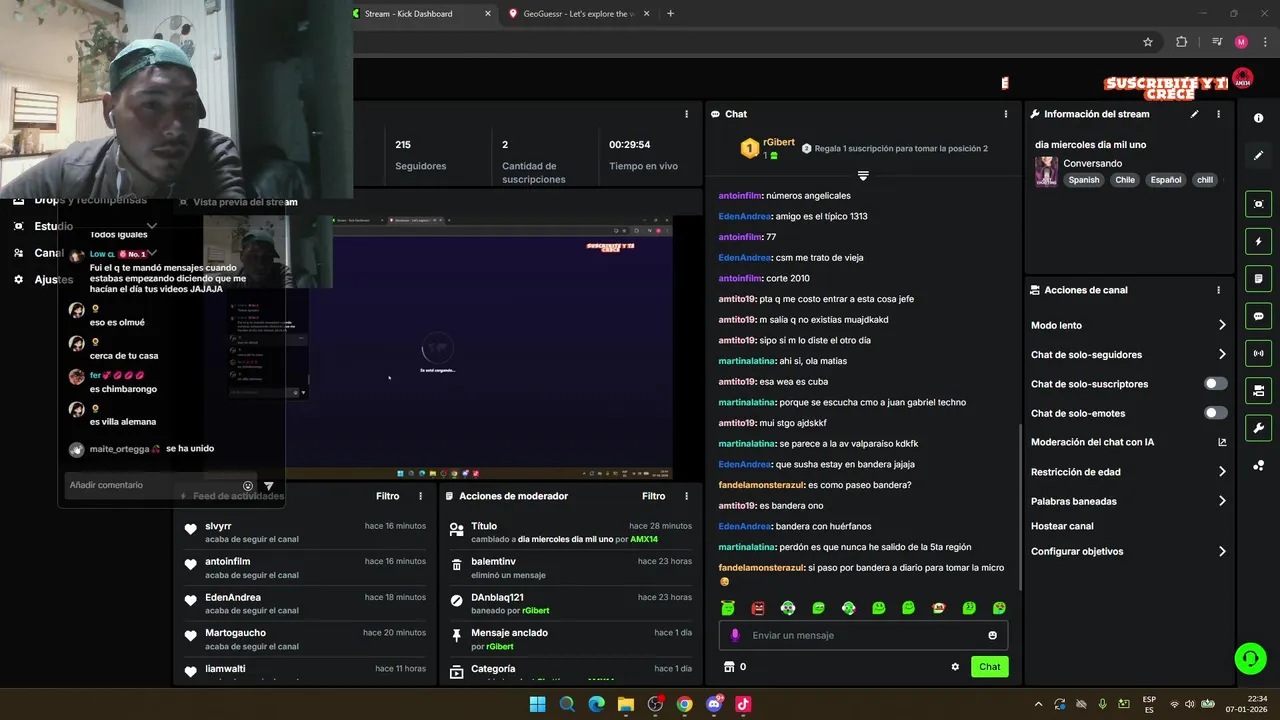Expand Configurar objetivos settings
Viewport: 1280px width, 720px height.
1222,551
